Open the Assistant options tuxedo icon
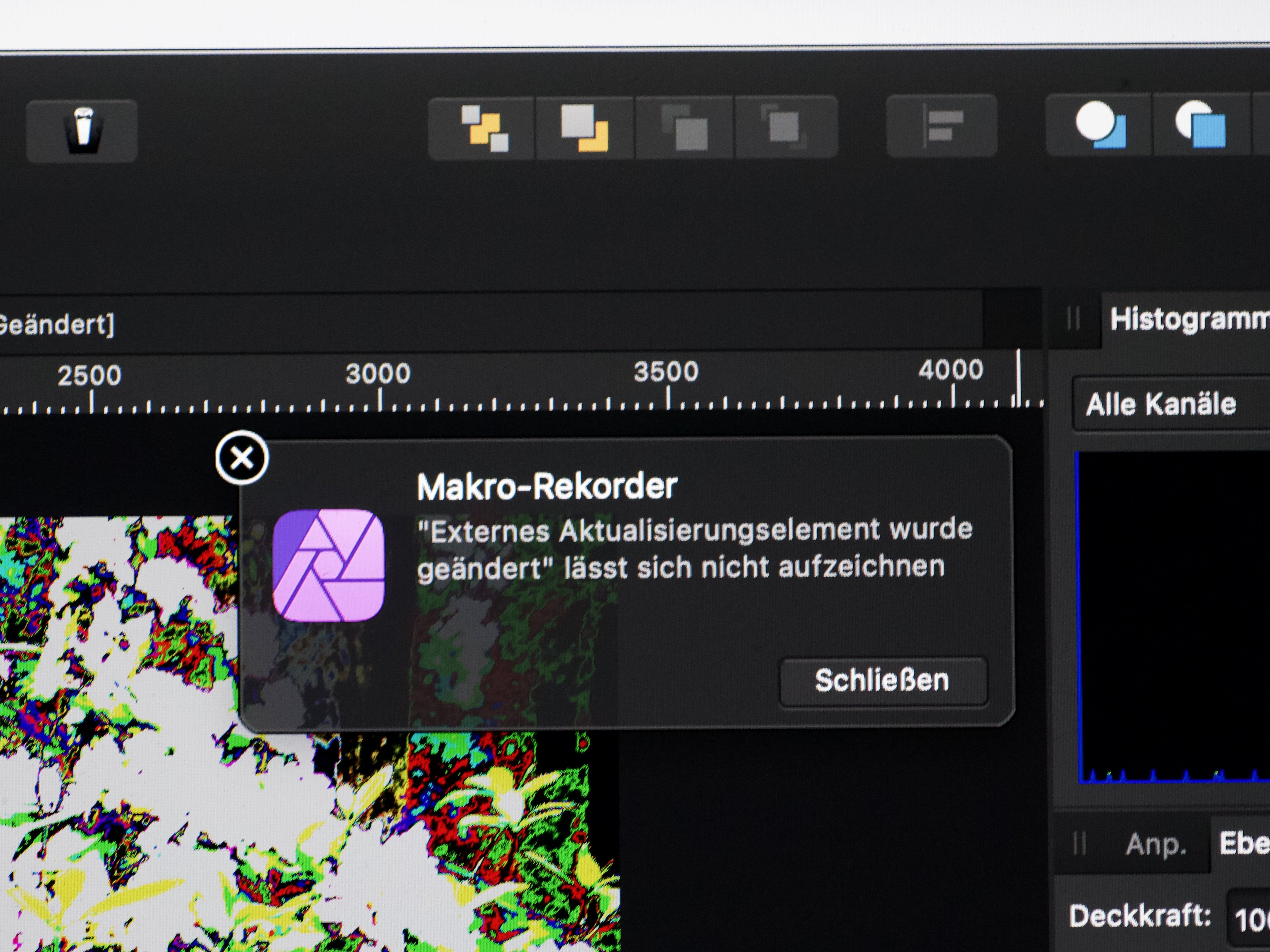1270x952 pixels. tap(82, 131)
